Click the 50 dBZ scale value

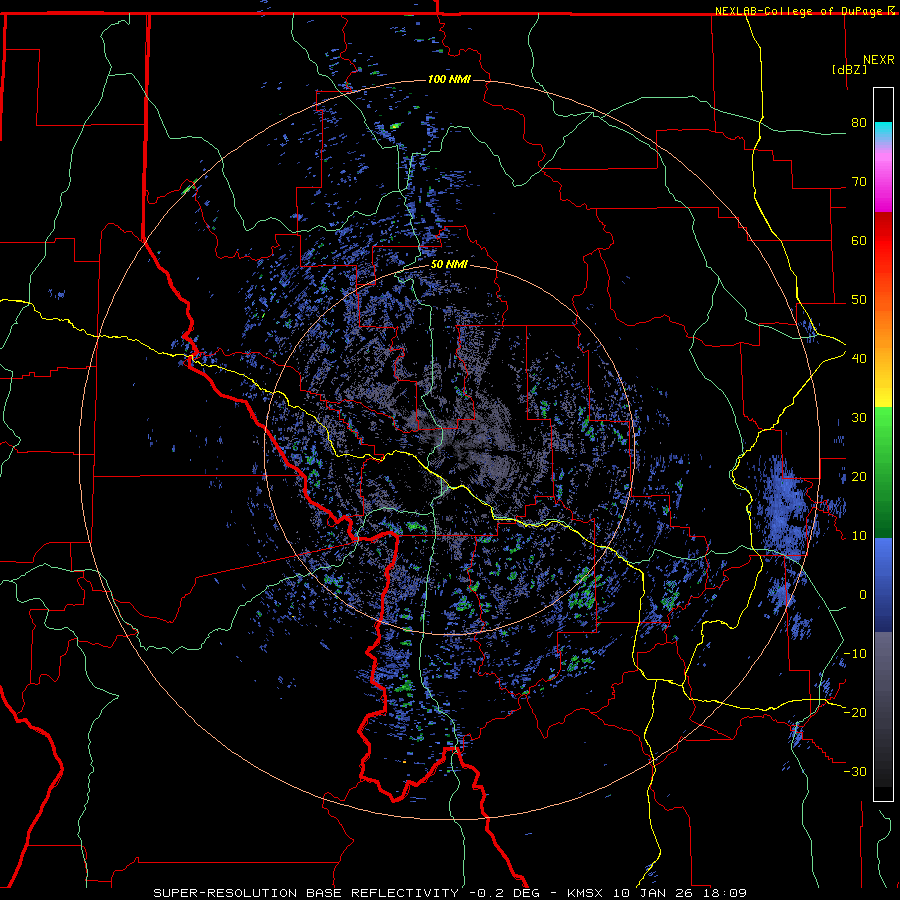859,300
